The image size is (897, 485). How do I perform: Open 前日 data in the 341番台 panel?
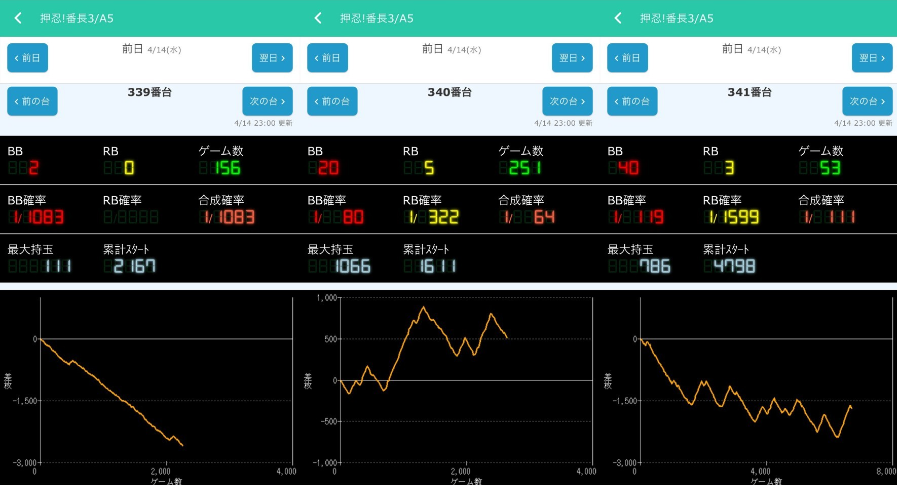[627, 58]
